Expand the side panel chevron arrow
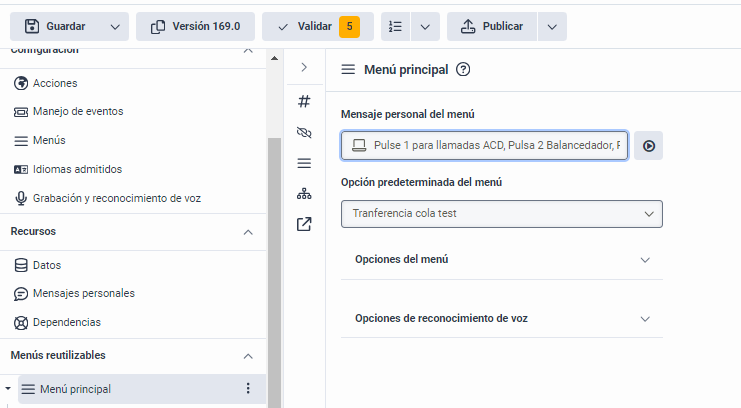 pos(305,67)
